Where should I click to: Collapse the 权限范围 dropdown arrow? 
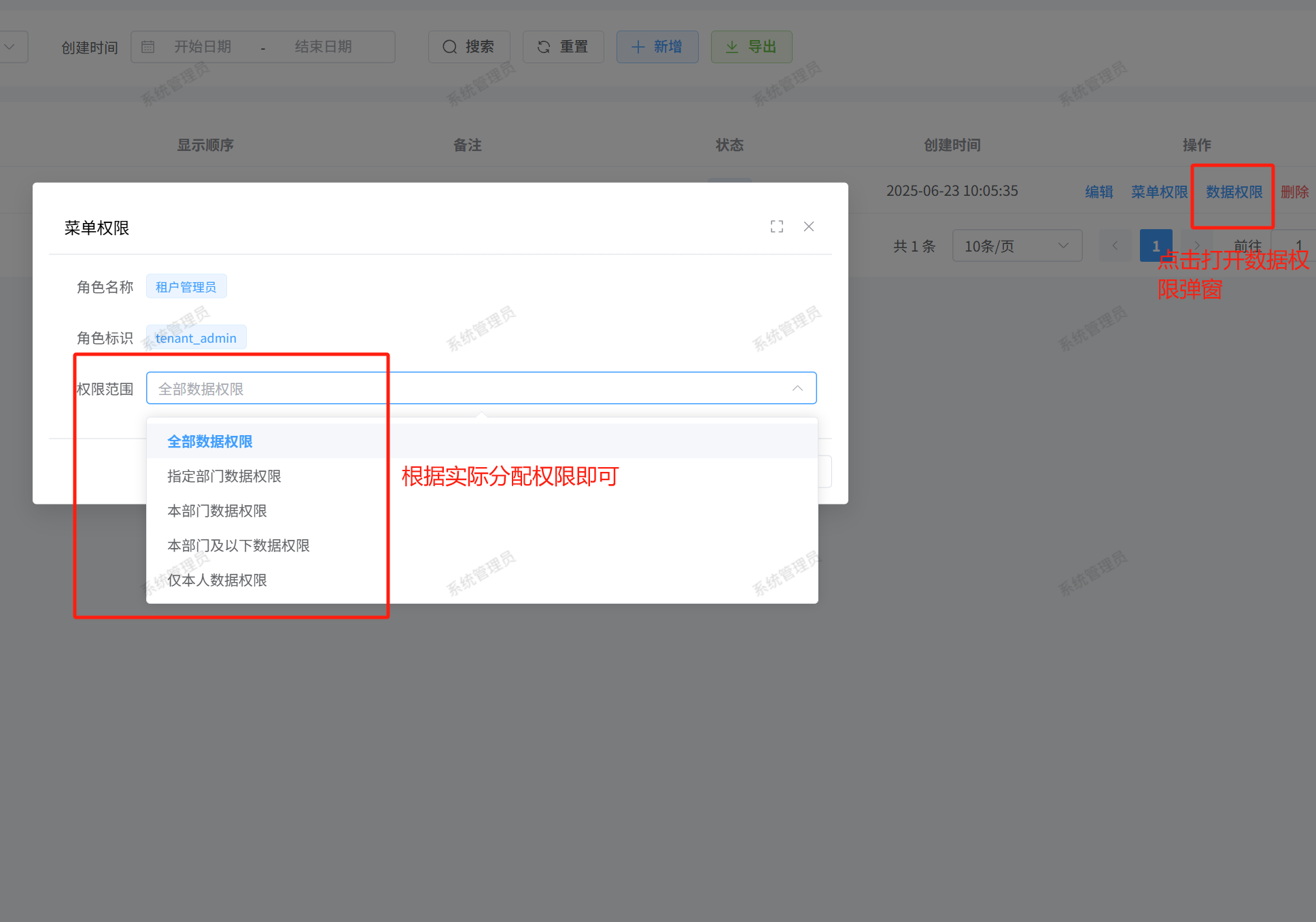point(797,388)
